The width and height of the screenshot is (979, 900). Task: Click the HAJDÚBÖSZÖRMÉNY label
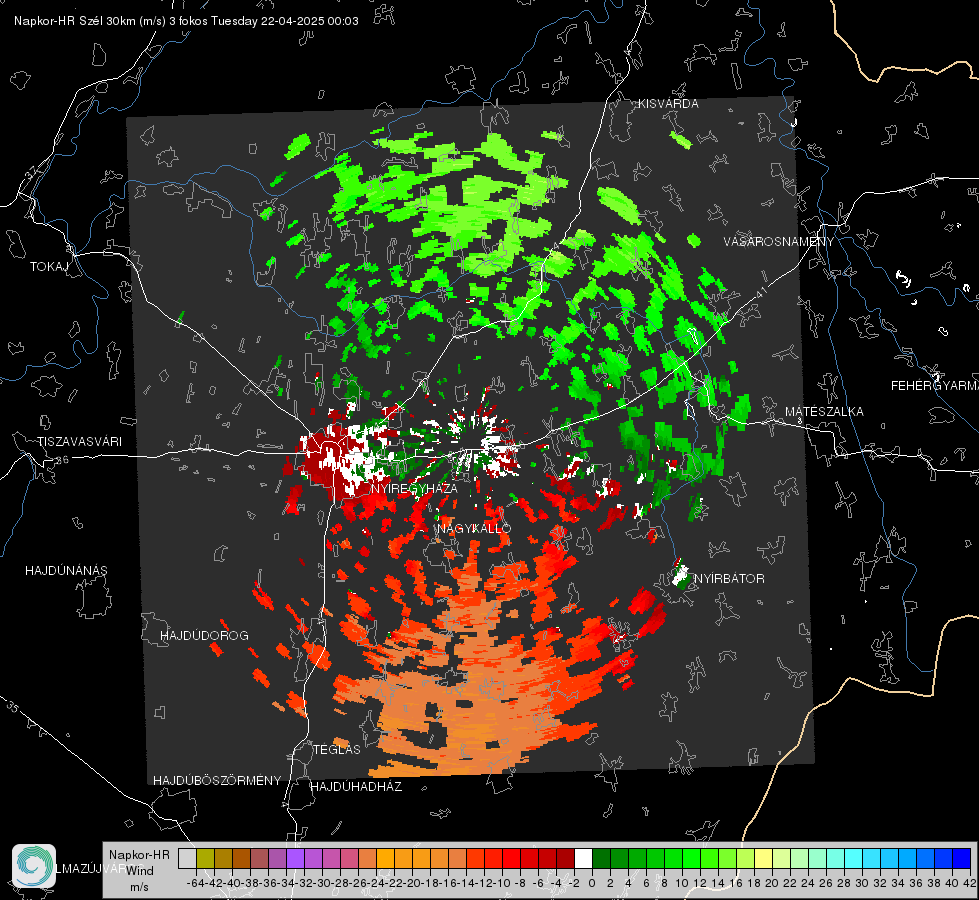coord(217,781)
